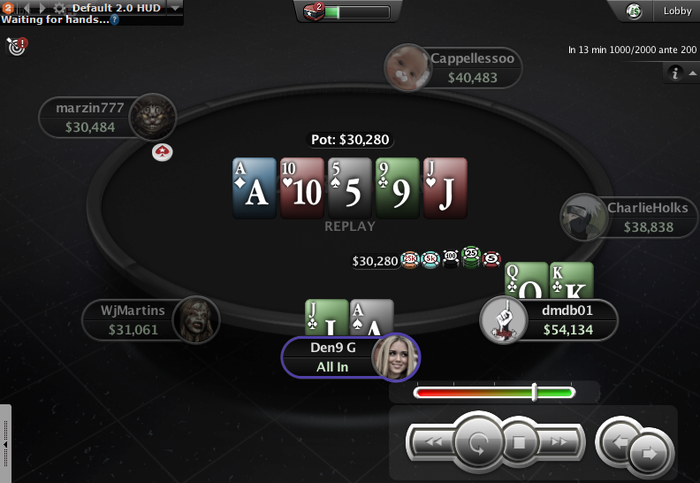Open the chest rewards progress icon

pyautogui.click(x=313, y=11)
